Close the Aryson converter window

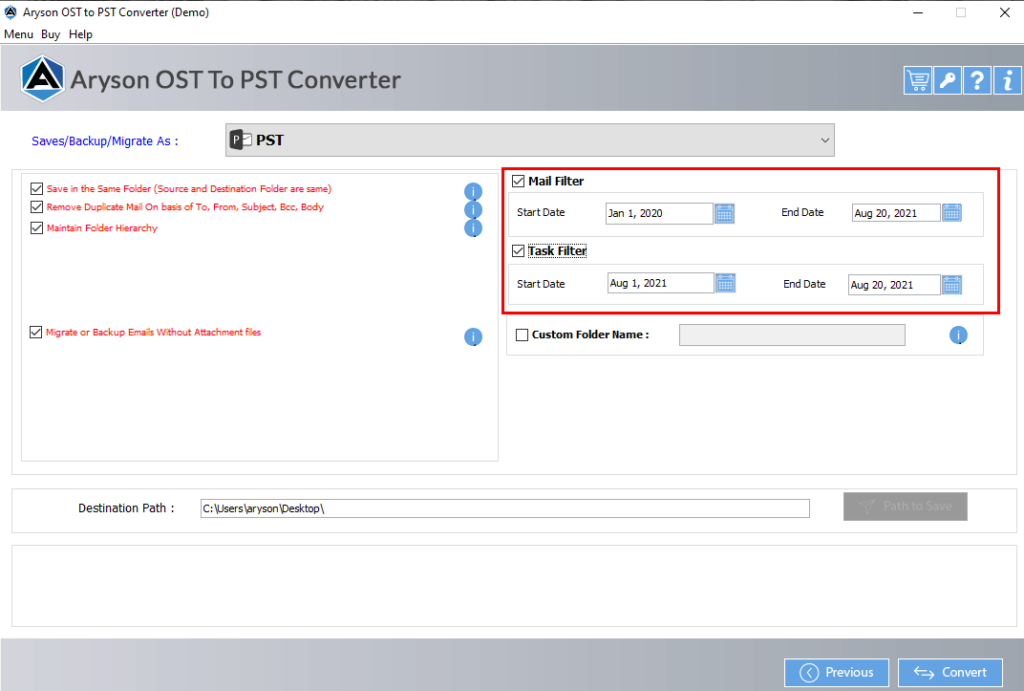(x=1004, y=12)
